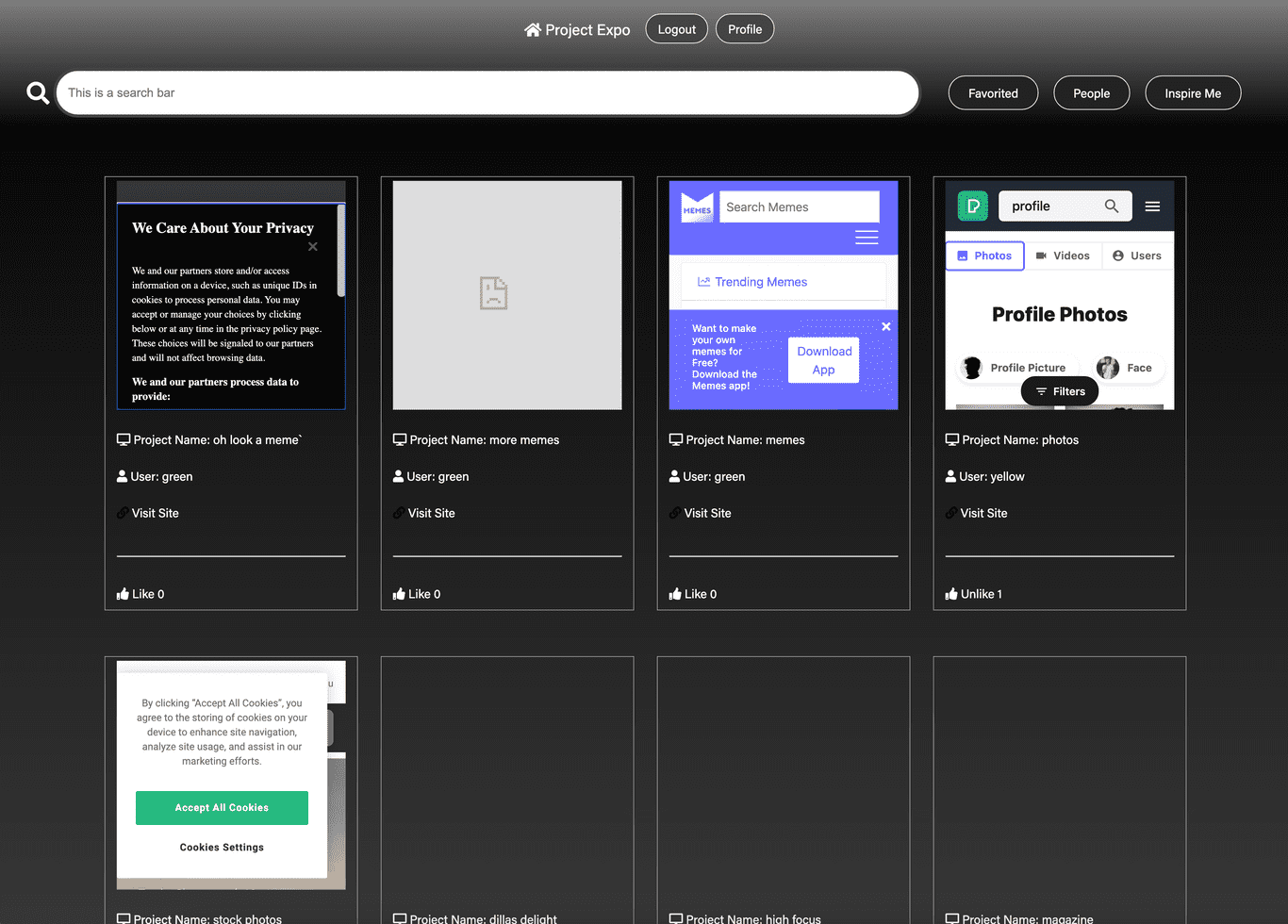
Task: Click monitor icon next to Project Name: memes
Action: pyautogui.click(x=676, y=439)
